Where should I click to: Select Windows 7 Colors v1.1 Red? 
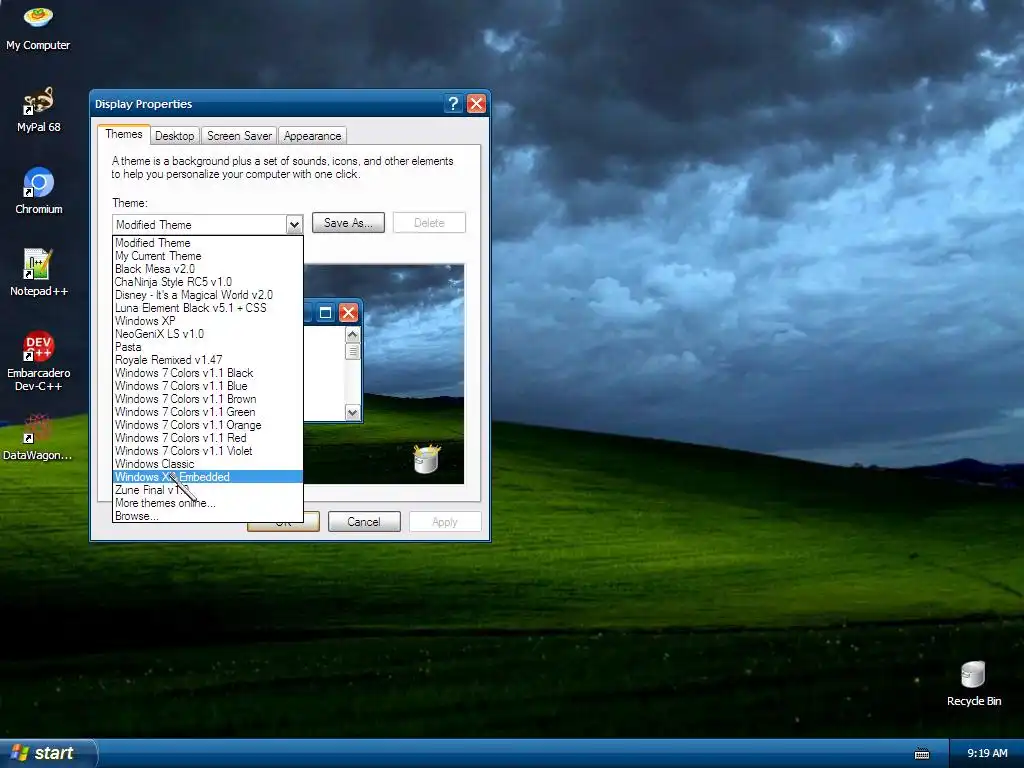click(208, 438)
